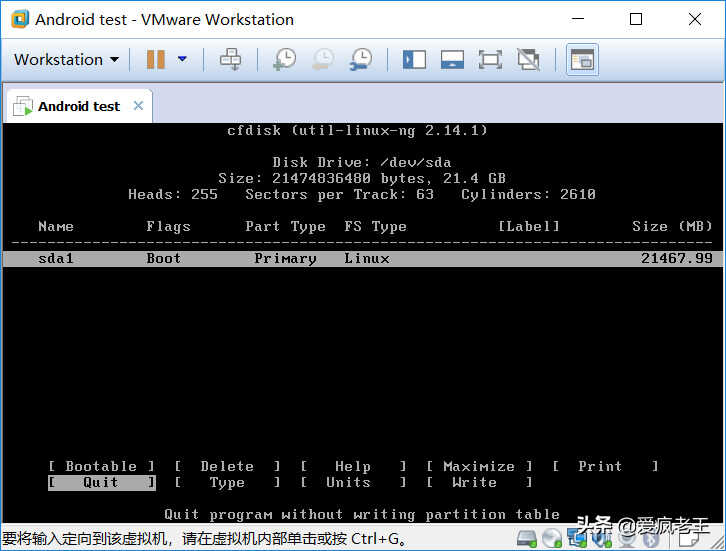Expand the power options dropdown arrow
This screenshot has height=551, width=726.
tap(182, 59)
